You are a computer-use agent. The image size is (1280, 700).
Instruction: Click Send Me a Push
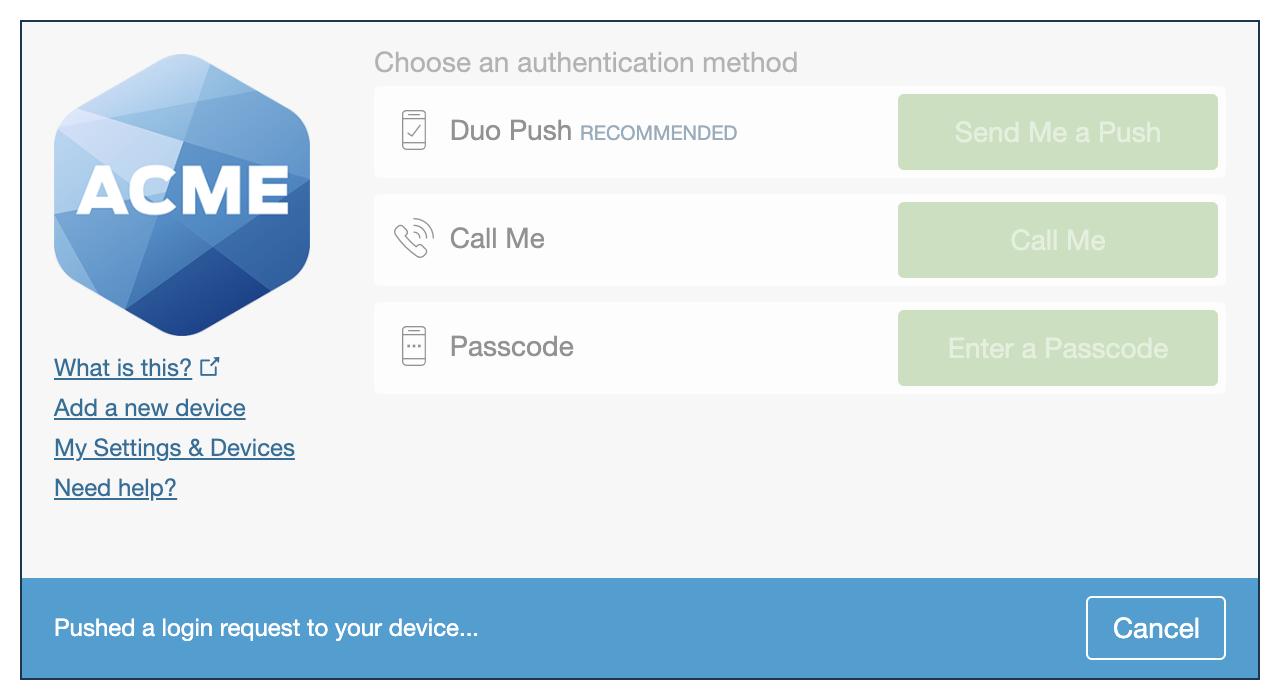pyautogui.click(x=1057, y=131)
